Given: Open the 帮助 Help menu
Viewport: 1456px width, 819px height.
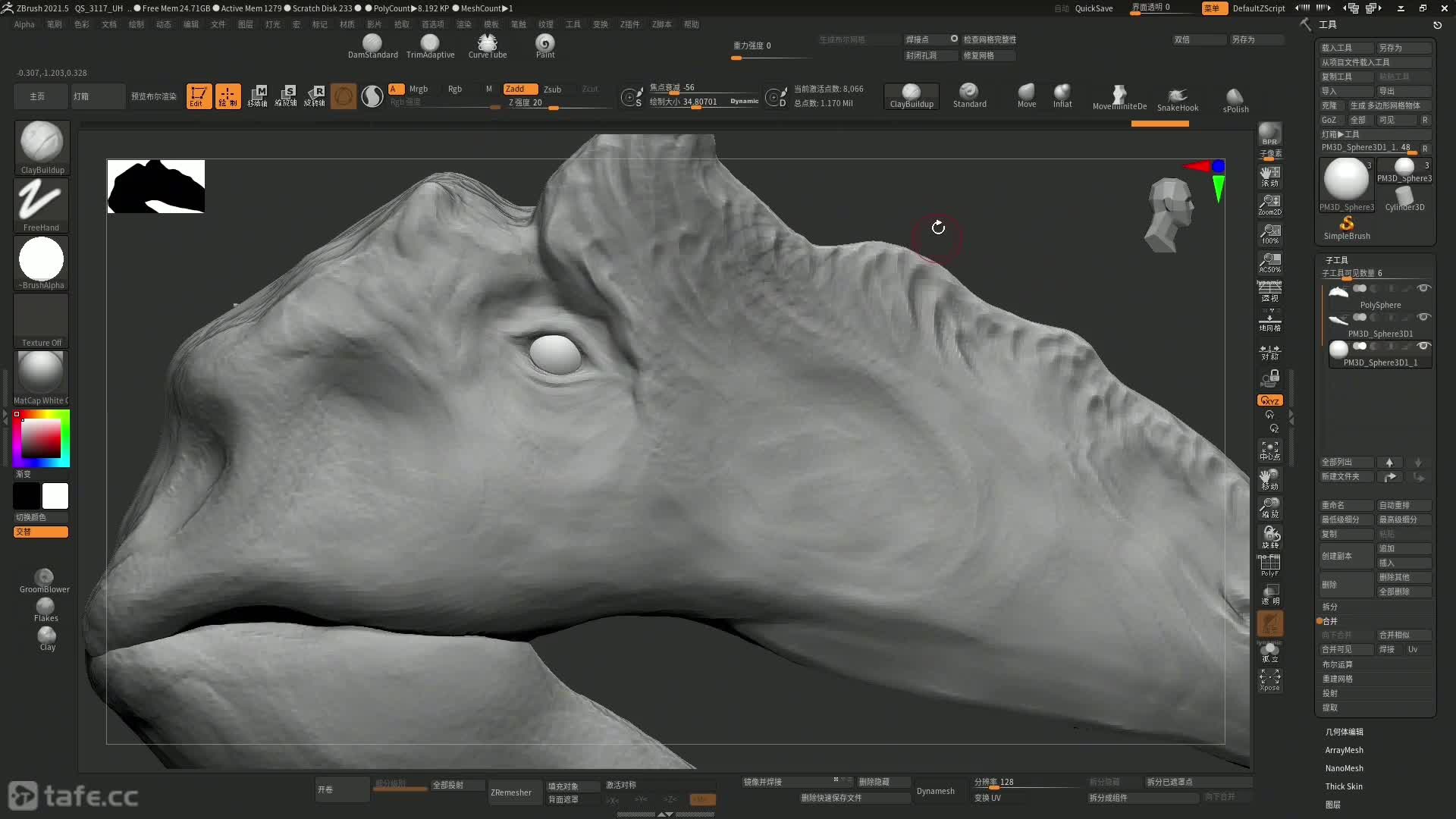Looking at the screenshot, I should (x=692, y=24).
